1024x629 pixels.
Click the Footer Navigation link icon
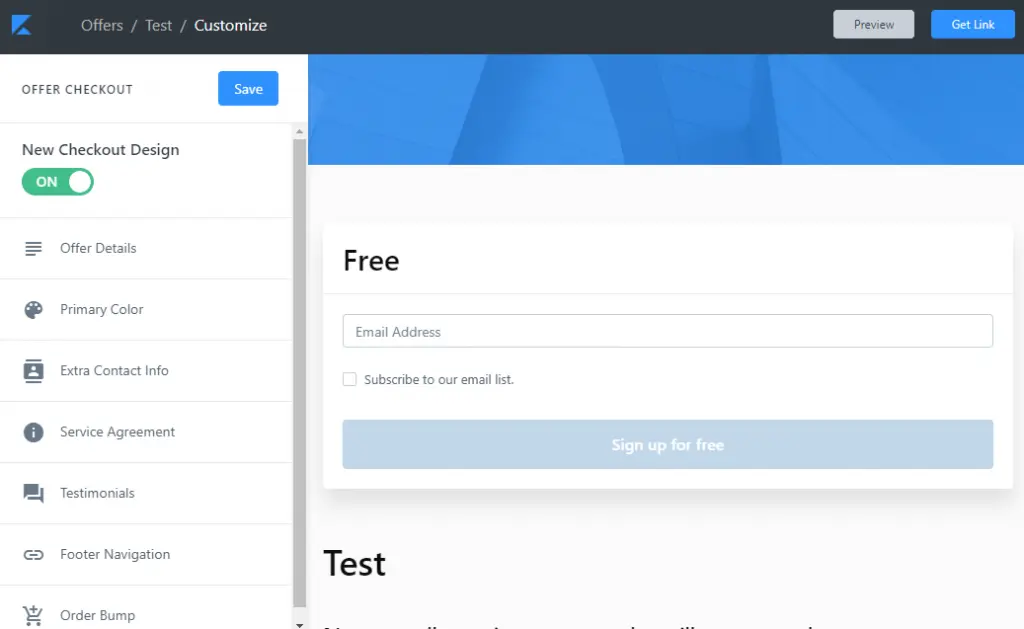coord(34,555)
